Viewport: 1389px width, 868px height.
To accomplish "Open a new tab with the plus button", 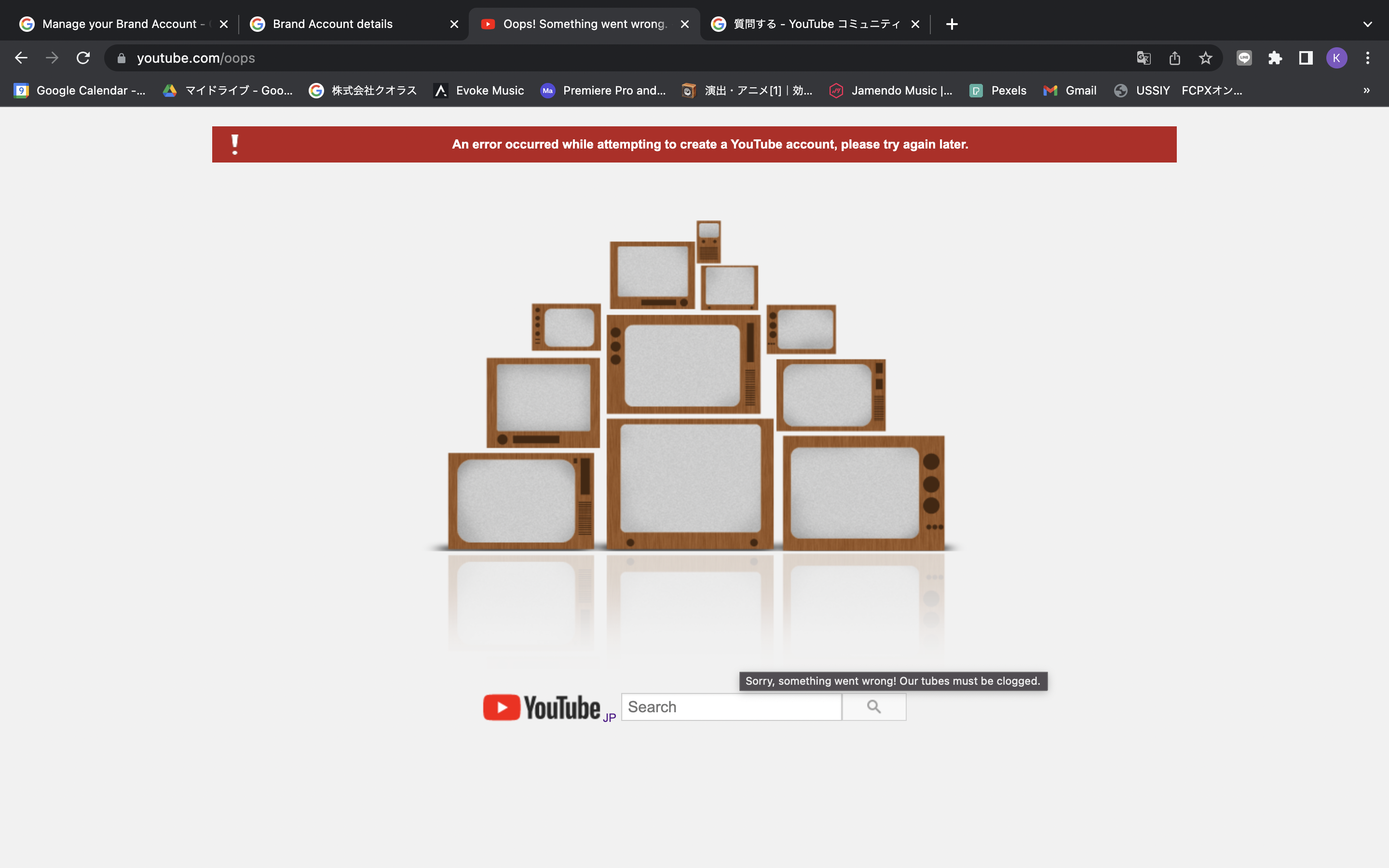I will point(951,24).
